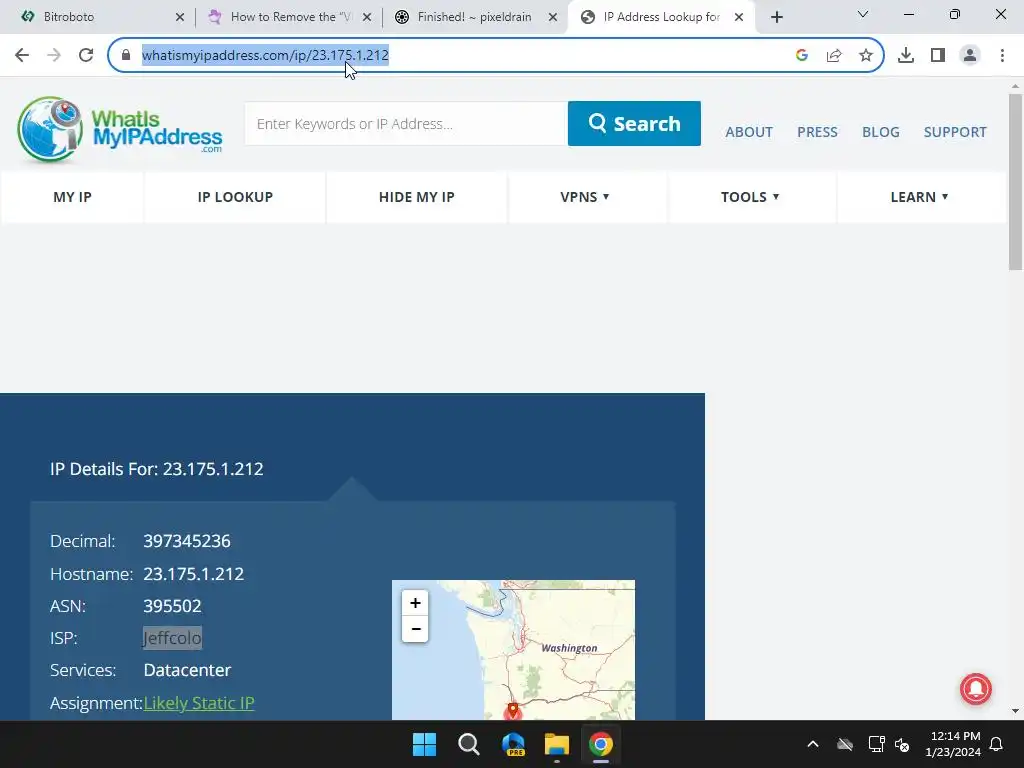Toggle Chrome side panel

tap(938, 56)
